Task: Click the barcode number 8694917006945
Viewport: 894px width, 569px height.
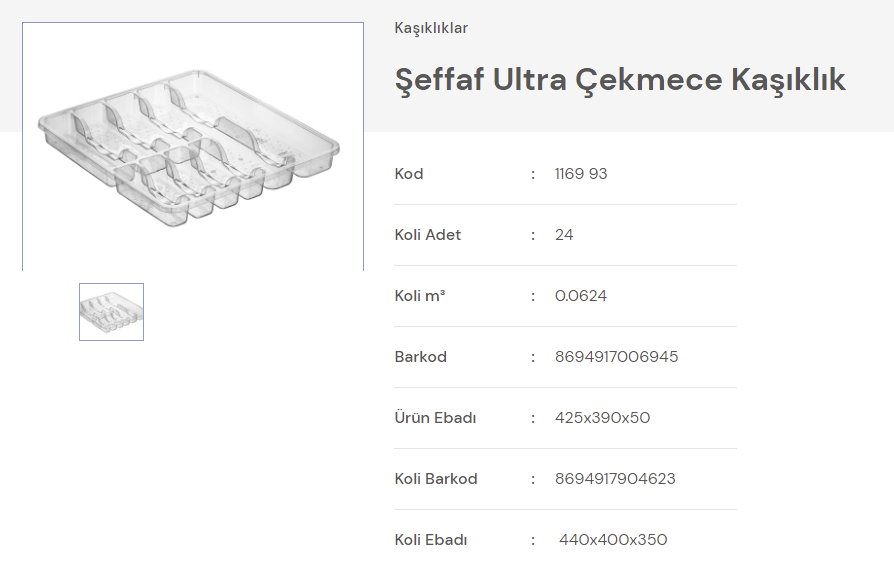Action: (x=616, y=357)
